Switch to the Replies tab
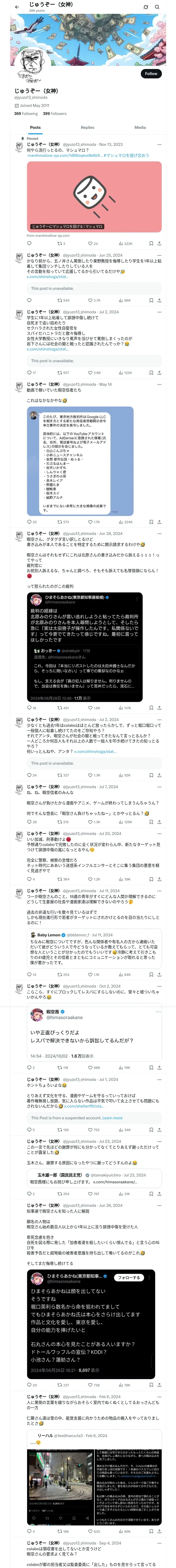This screenshot has width=176, height=1568. point(87,128)
